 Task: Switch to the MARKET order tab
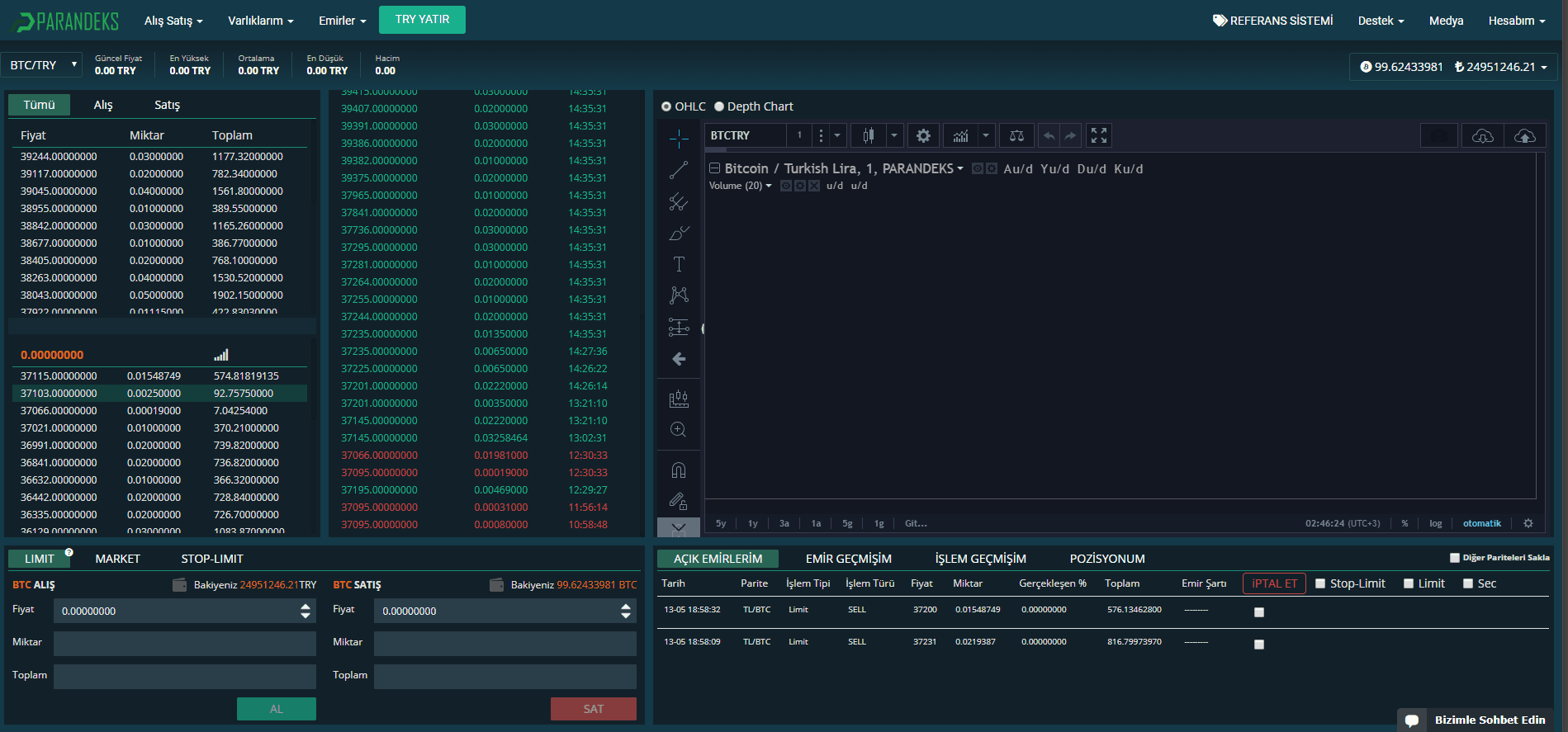point(117,559)
